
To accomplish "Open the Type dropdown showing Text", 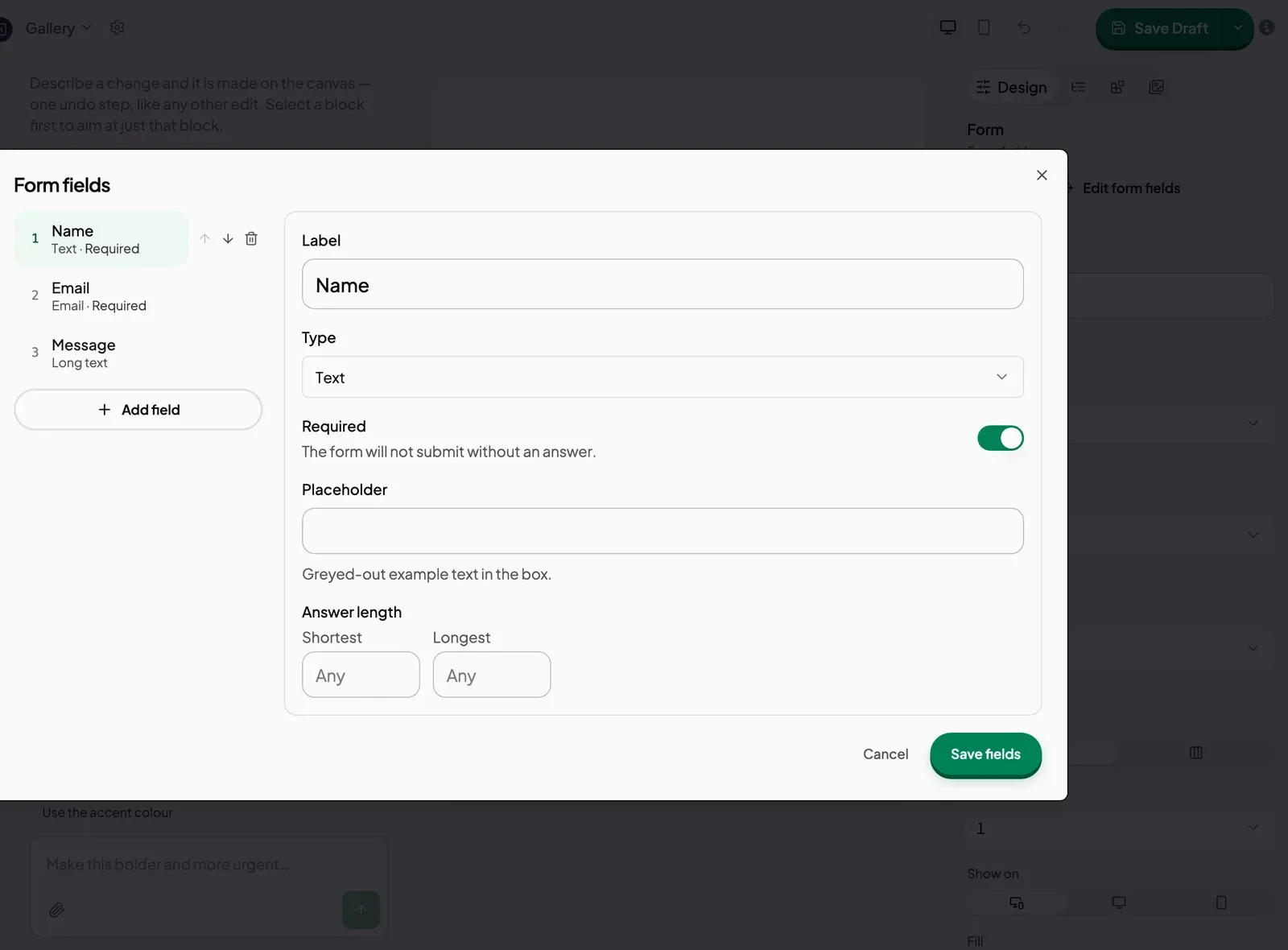I will 663,377.
